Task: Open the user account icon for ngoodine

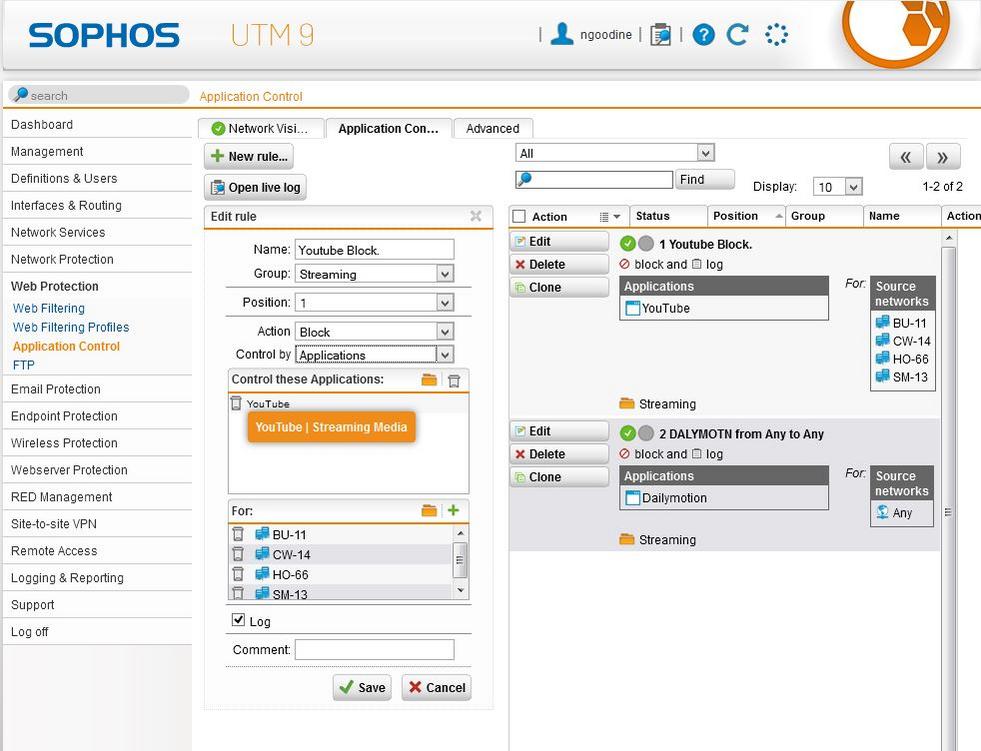Action: coord(561,34)
